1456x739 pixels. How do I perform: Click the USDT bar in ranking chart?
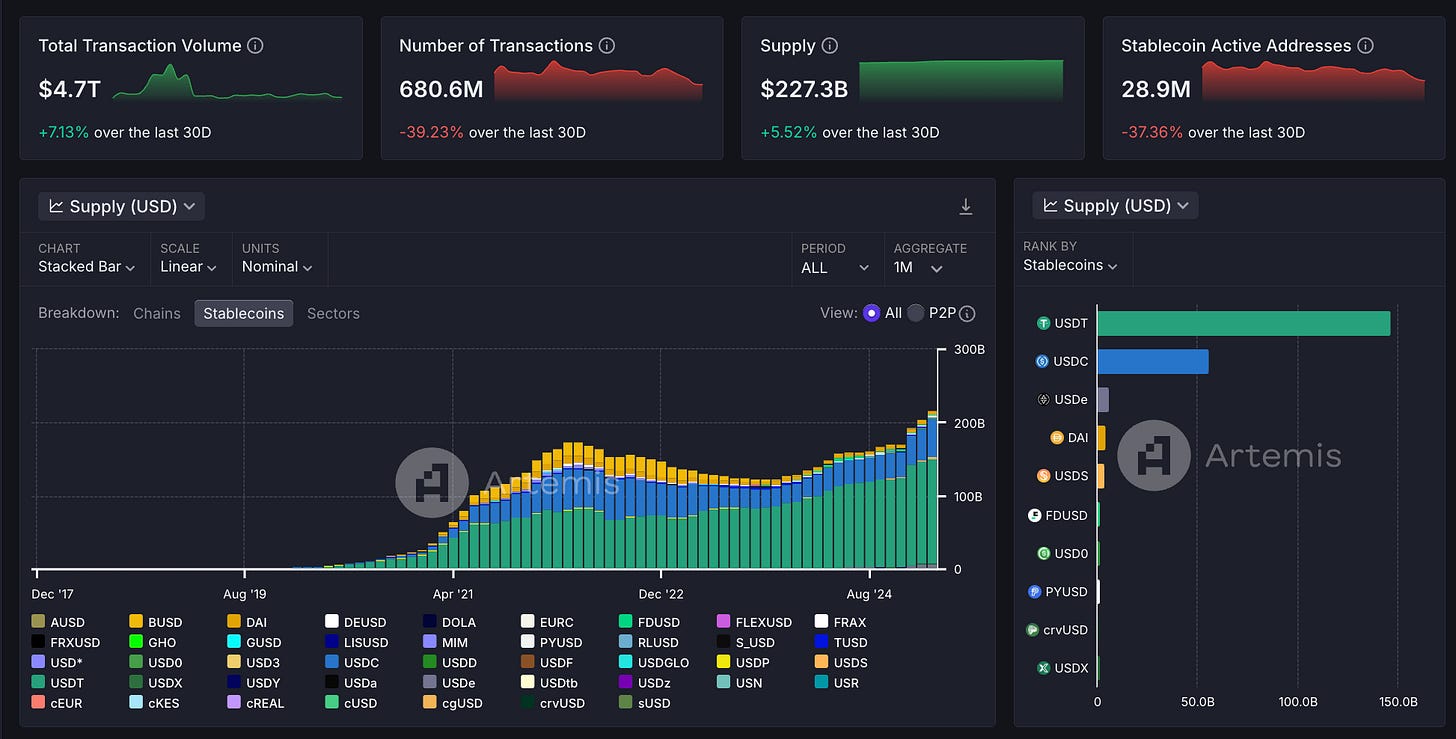point(1243,323)
